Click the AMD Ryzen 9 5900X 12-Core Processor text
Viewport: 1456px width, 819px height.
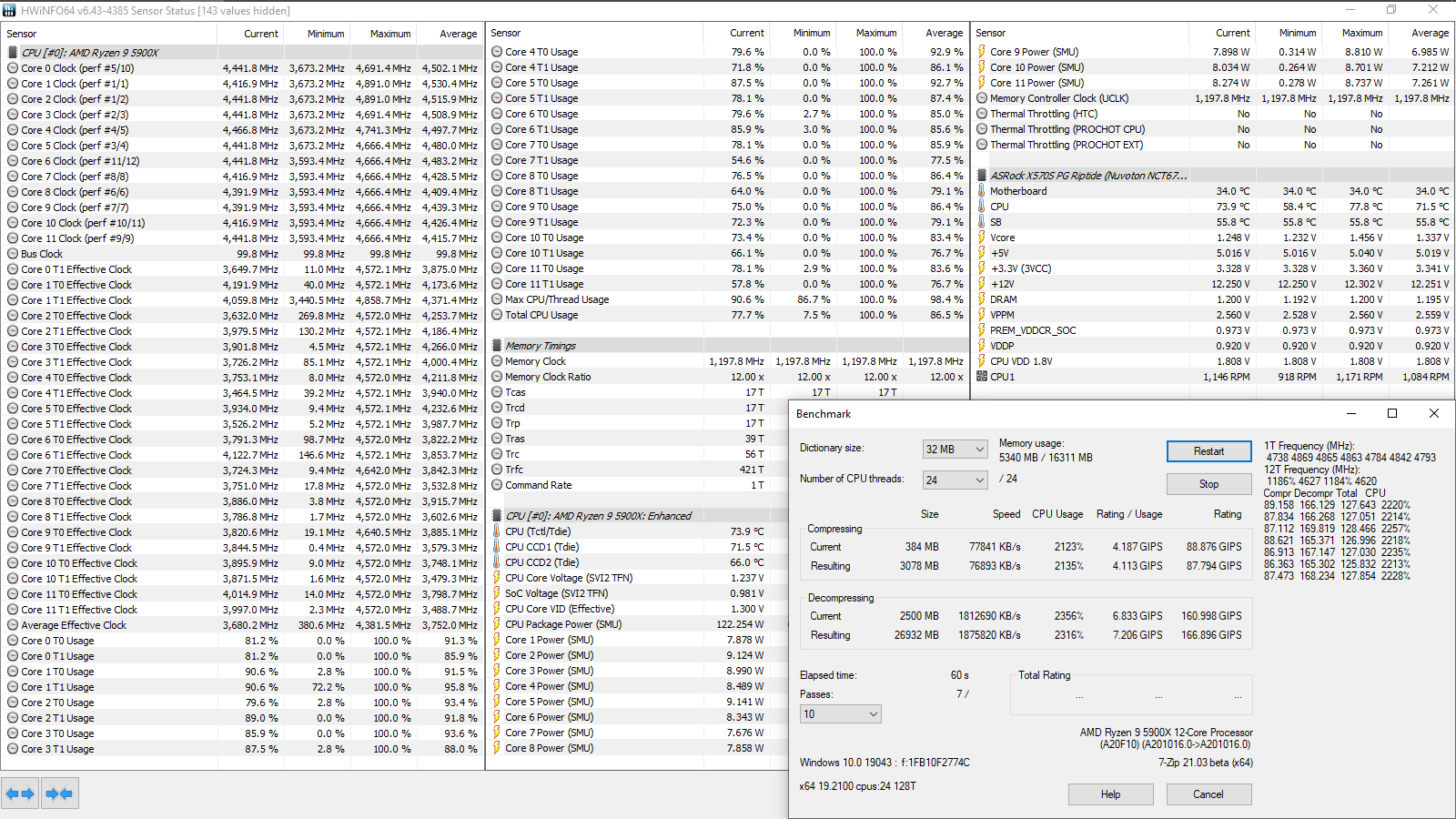click(x=1166, y=733)
